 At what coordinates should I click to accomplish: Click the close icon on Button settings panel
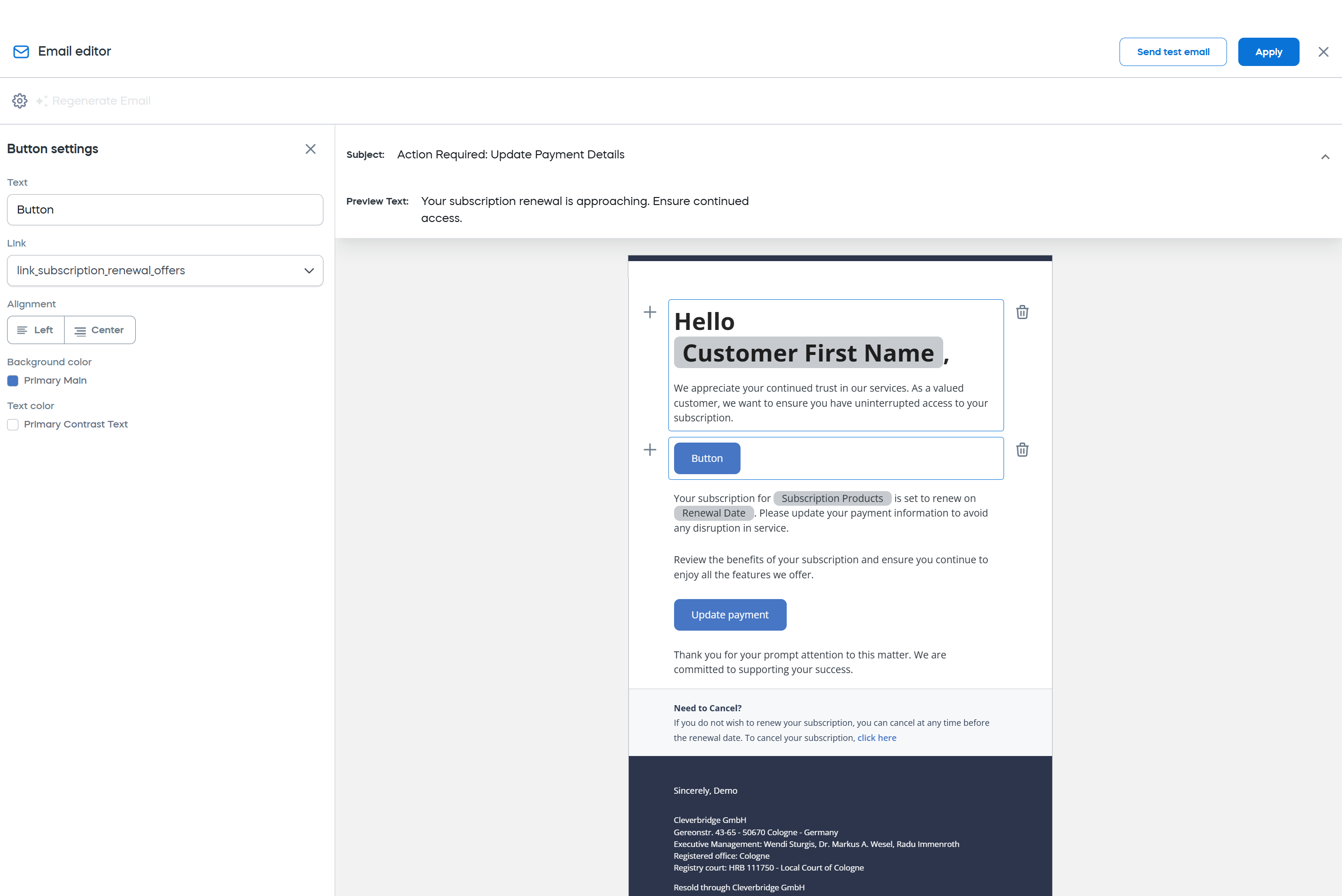tap(311, 149)
